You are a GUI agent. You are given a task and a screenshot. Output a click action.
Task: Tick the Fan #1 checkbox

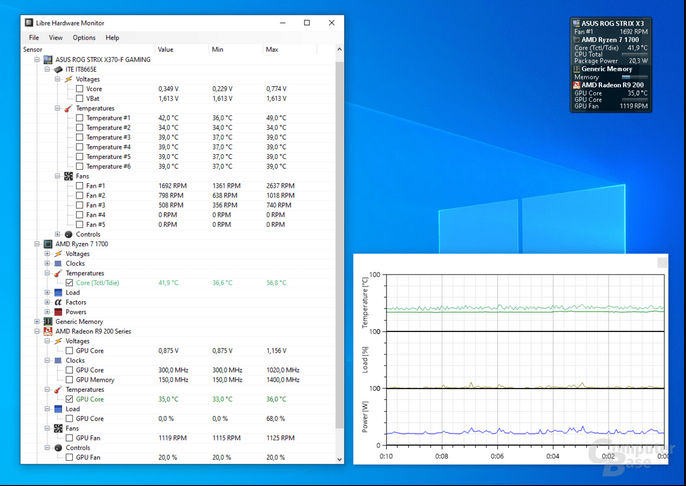pos(79,185)
